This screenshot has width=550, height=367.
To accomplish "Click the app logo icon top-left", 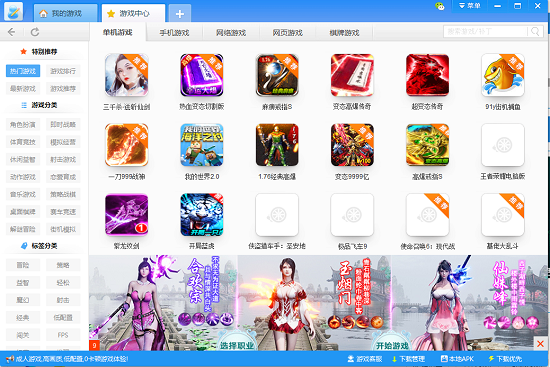I will [14, 11].
